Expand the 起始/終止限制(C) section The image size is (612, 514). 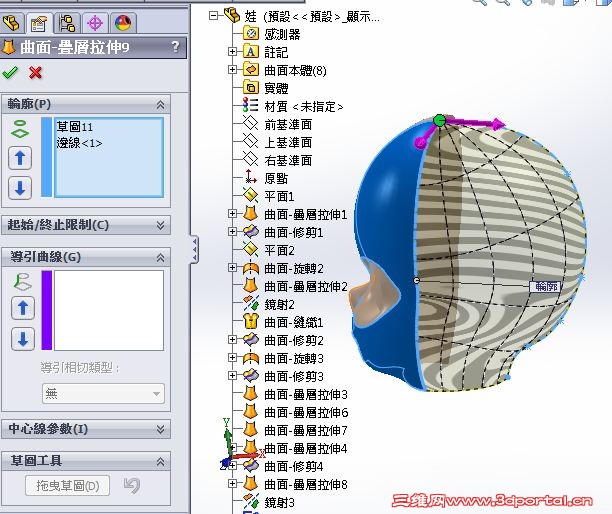click(x=160, y=225)
